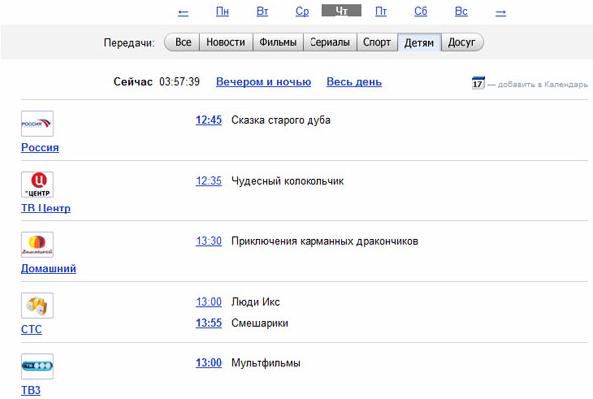Select Monday (Пн) day link

click(x=222, y=12)
